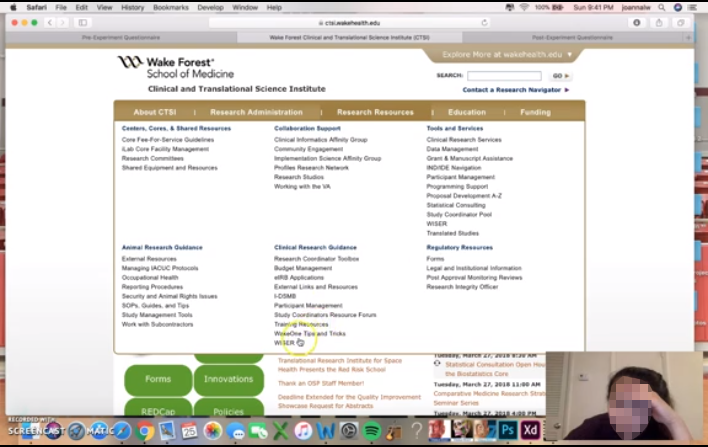Open Thank an OSP Staff Member link
The height and width of the screenshot is (447, 708).
321,383
